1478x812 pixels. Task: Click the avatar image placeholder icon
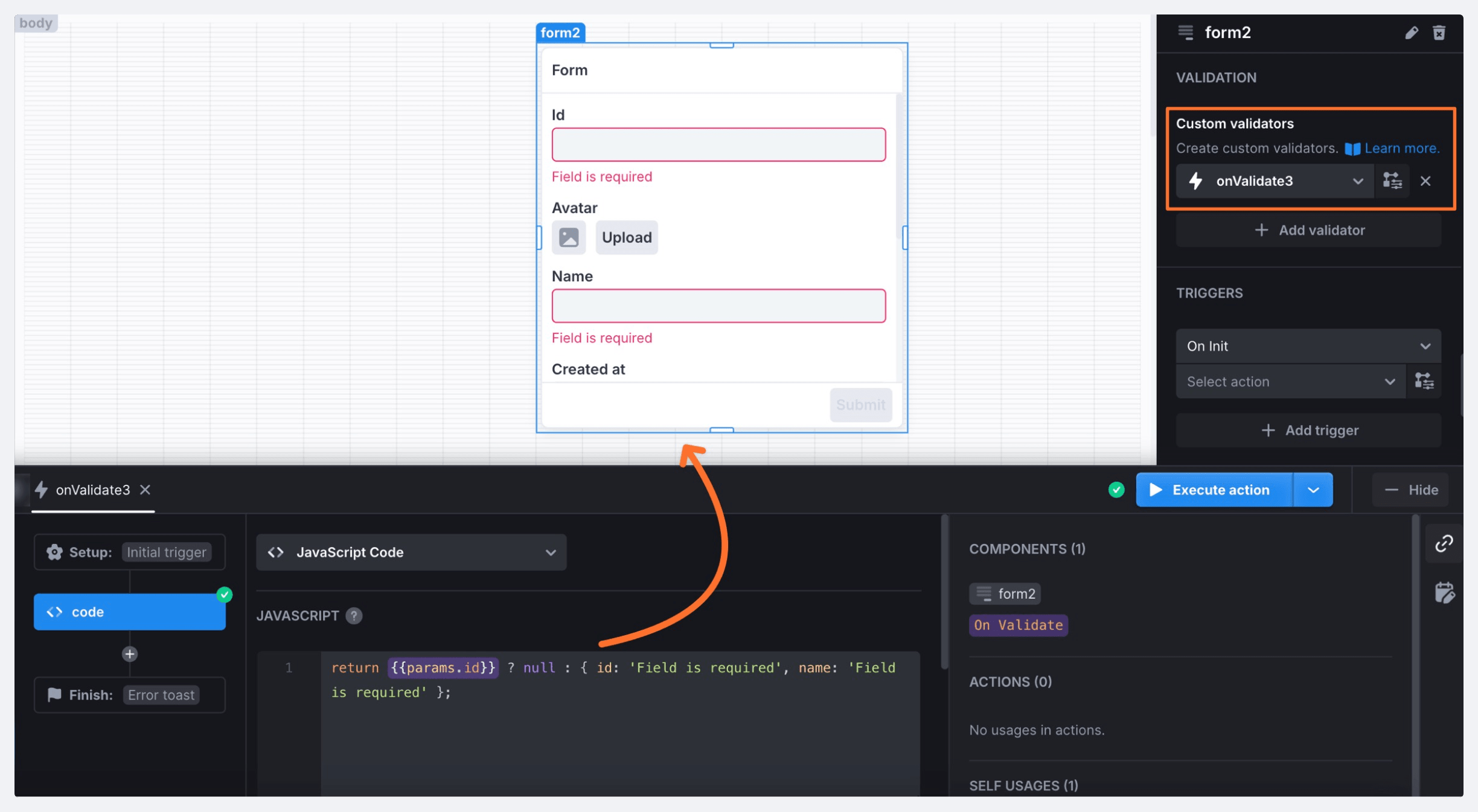pyautogui.click(x=568, y=237)
